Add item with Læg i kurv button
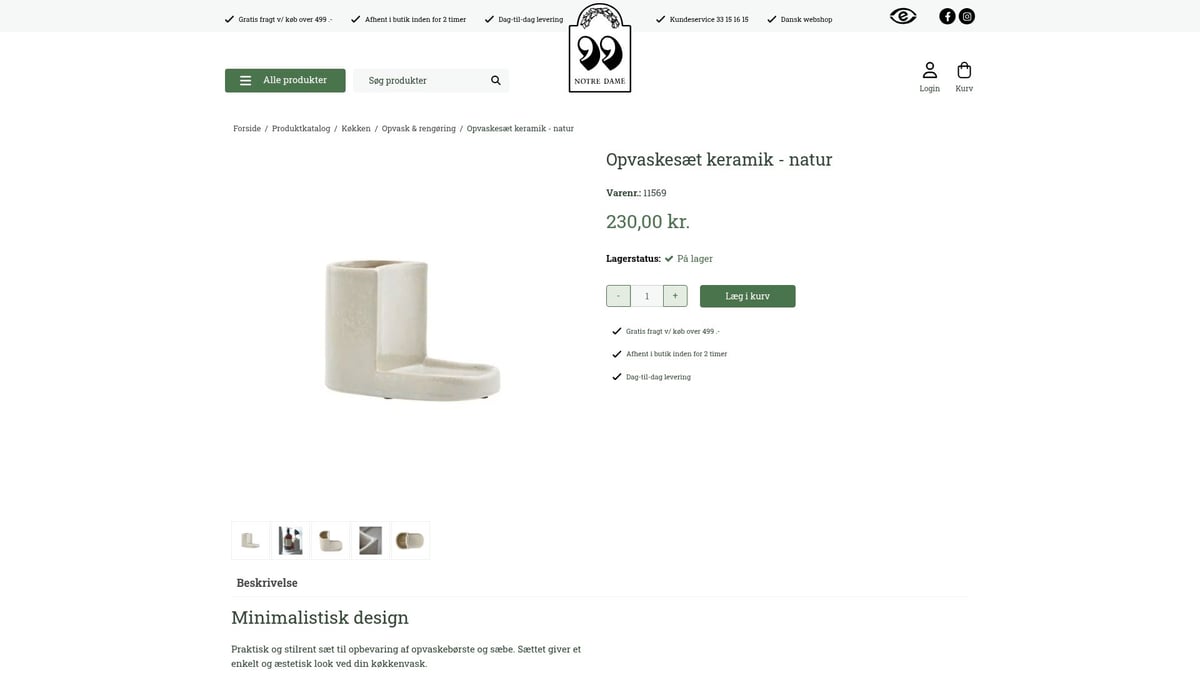This screenshot has height=675, width=1200. 748,296
